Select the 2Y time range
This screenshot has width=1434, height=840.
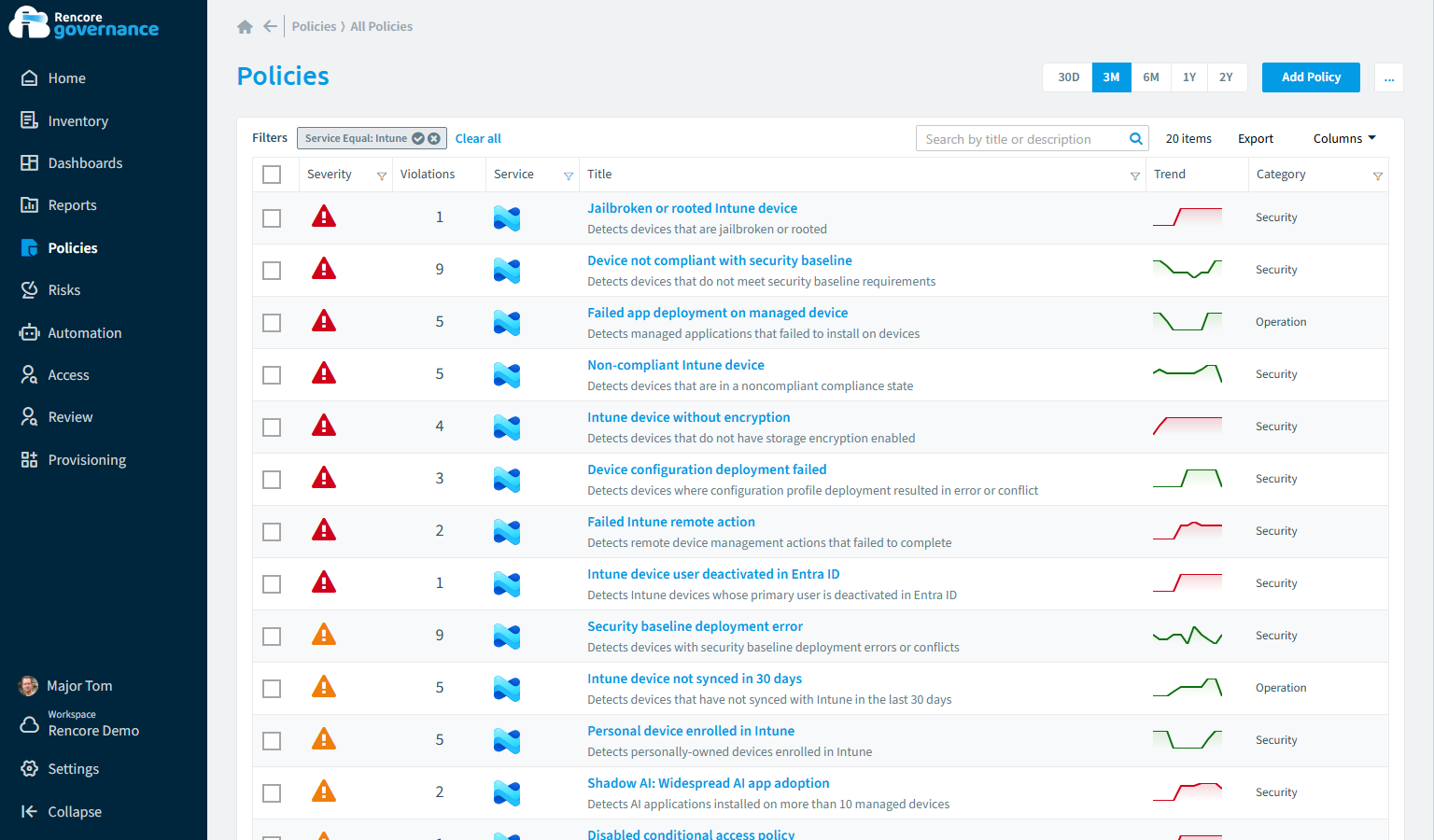(1226, 77)
